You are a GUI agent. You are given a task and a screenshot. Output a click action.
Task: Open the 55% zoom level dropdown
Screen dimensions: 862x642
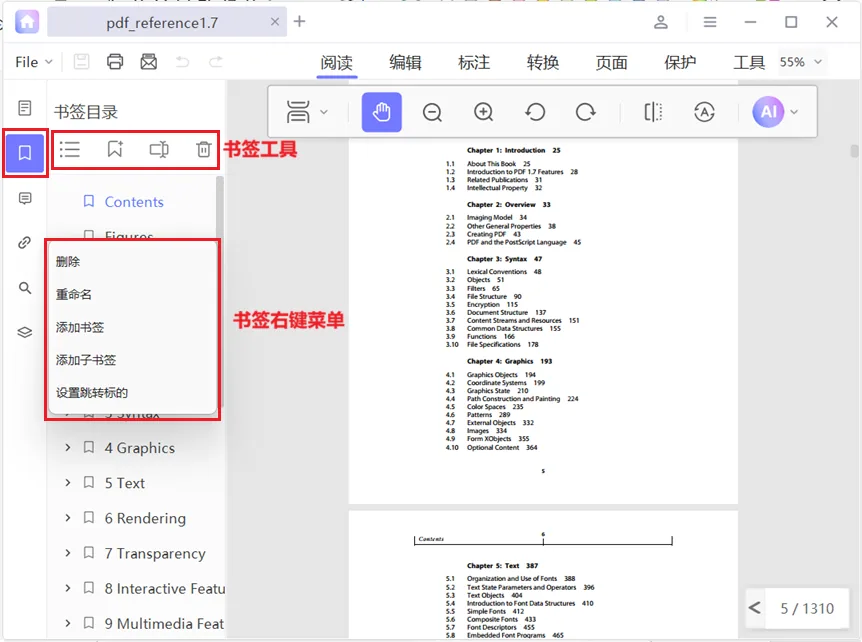point(801,62)
